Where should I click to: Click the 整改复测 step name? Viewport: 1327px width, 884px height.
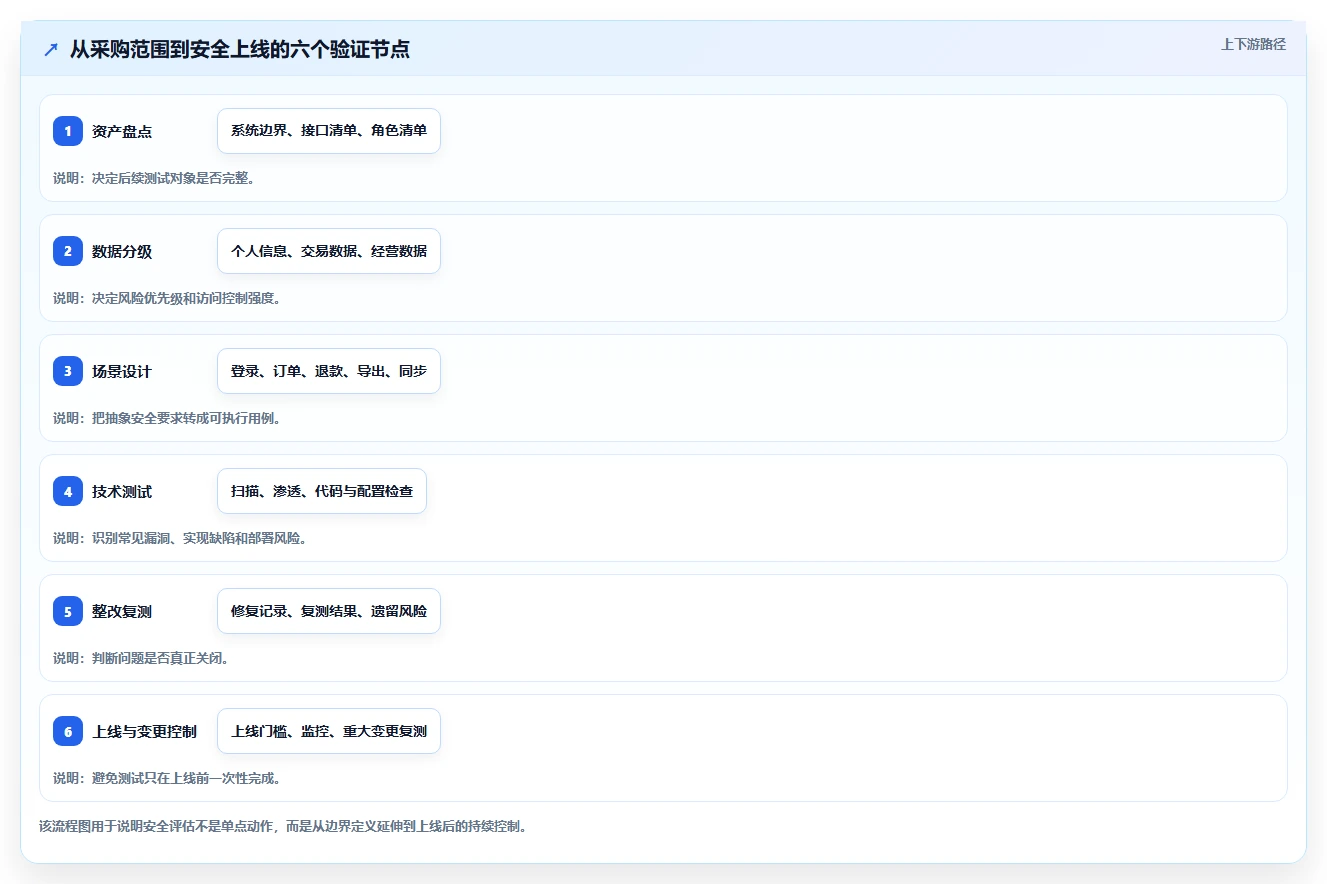point(122,611)
